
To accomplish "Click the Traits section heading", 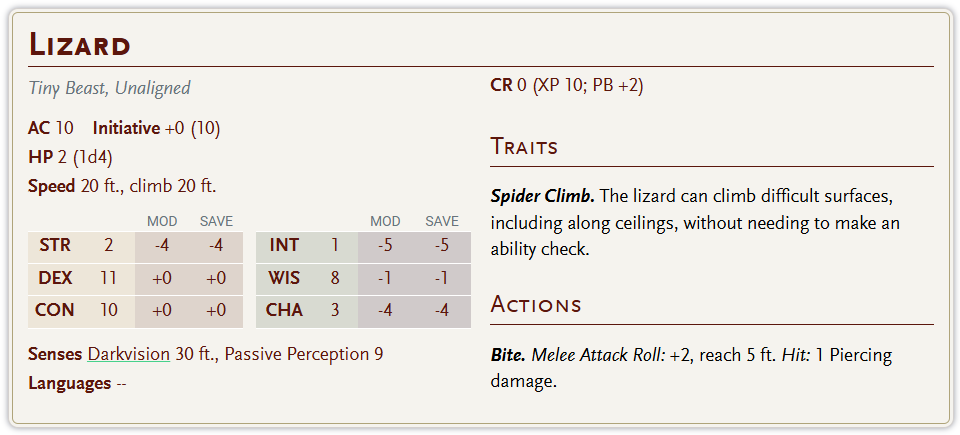I will click(524, 147).
